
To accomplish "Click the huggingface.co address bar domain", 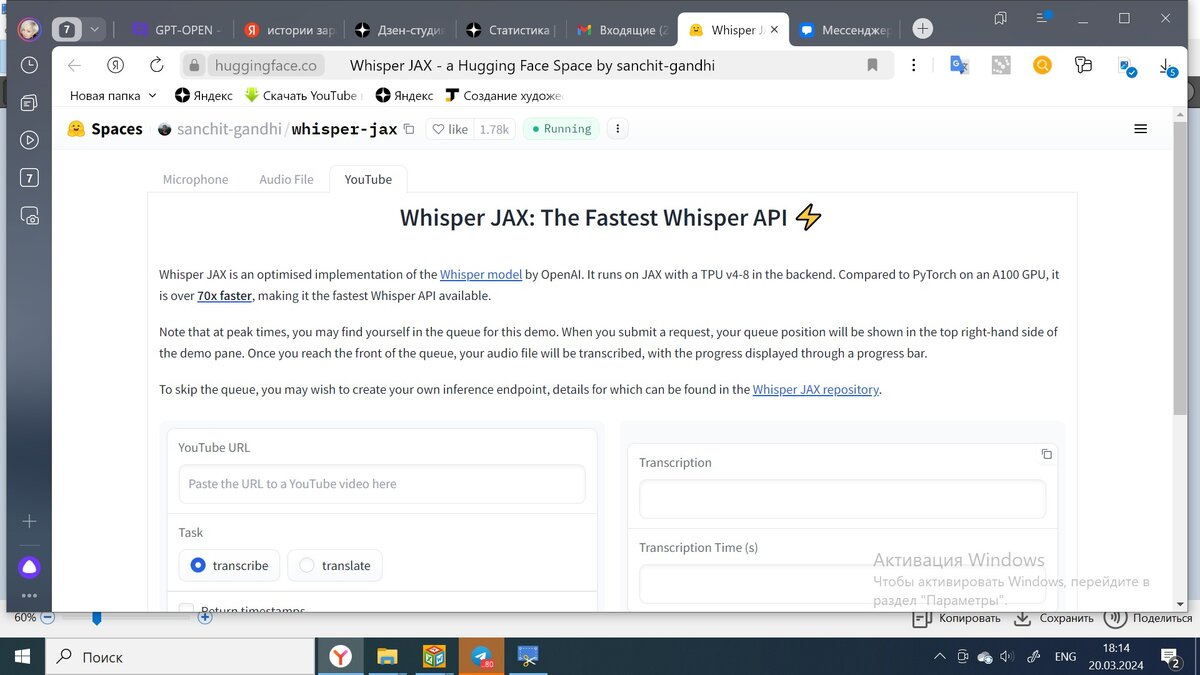I will pyautogui.click(x=266, y=66).
